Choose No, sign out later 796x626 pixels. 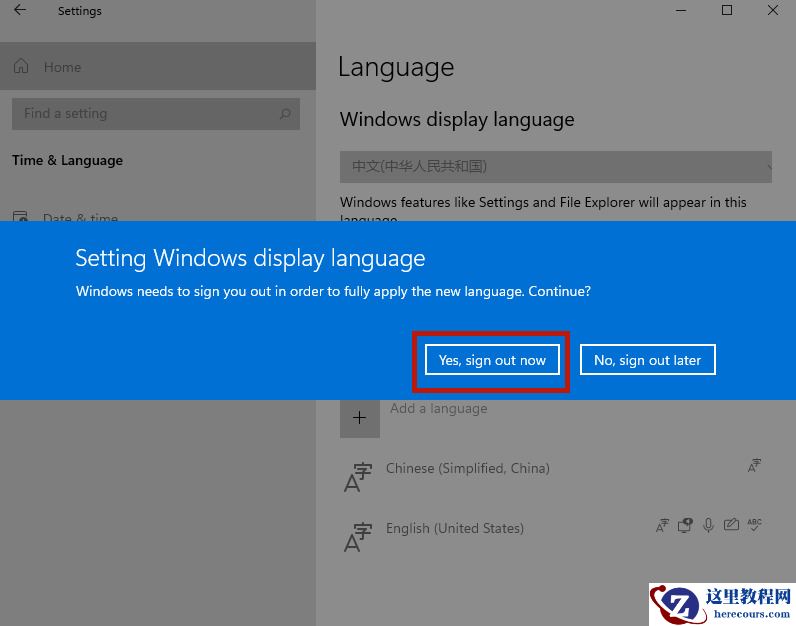coord(647,360)
